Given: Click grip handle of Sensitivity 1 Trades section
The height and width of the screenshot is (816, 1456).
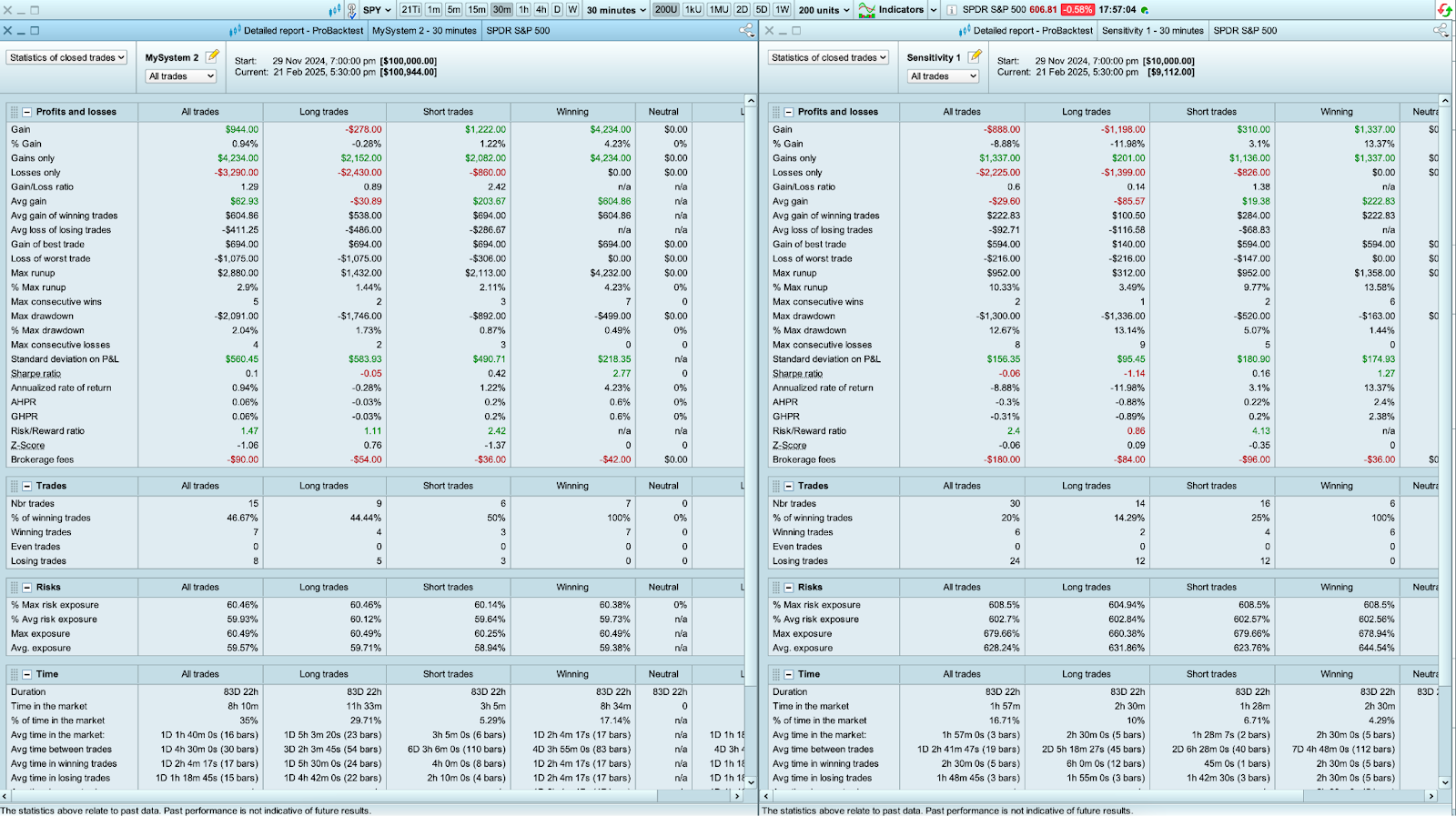Looking at the screenshot, I should (x=775, y=486).
